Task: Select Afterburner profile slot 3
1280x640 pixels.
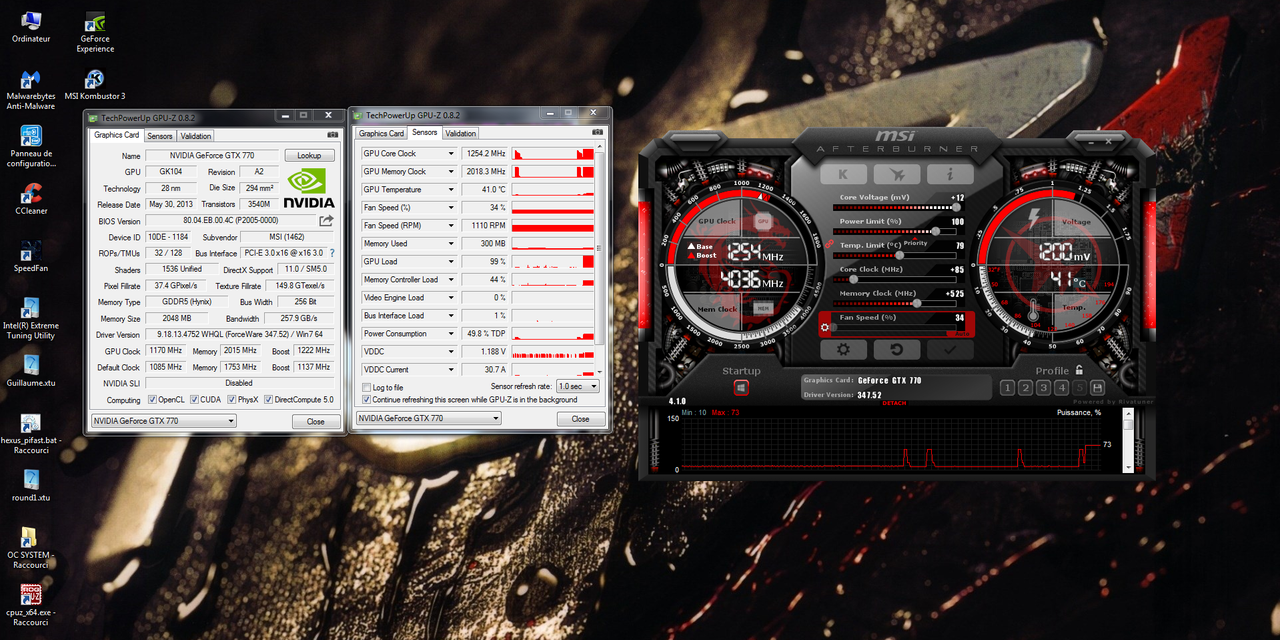Action: coord(1044,387)
